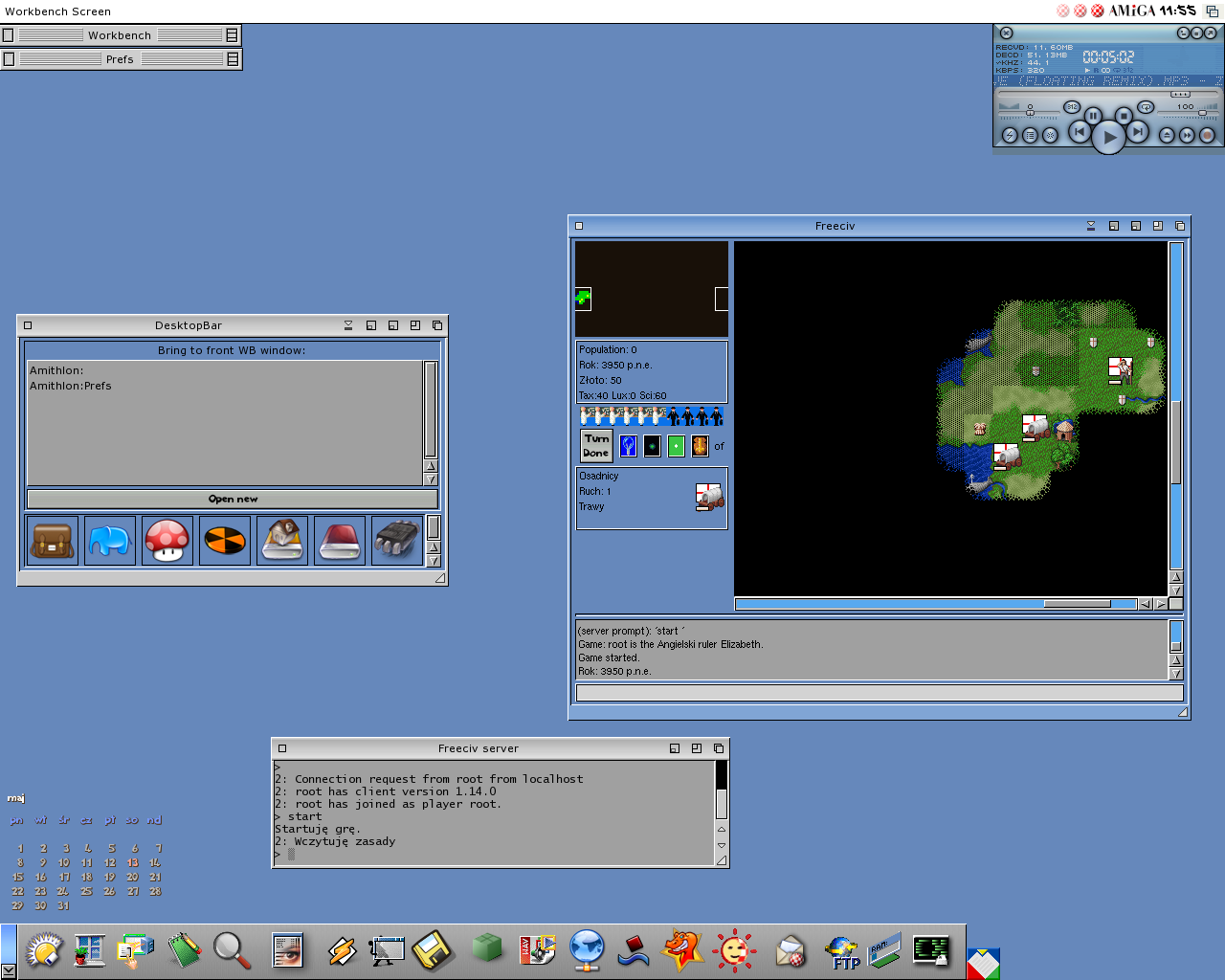Click the Freeciv map scroll down arrow

click(1176, 590)
